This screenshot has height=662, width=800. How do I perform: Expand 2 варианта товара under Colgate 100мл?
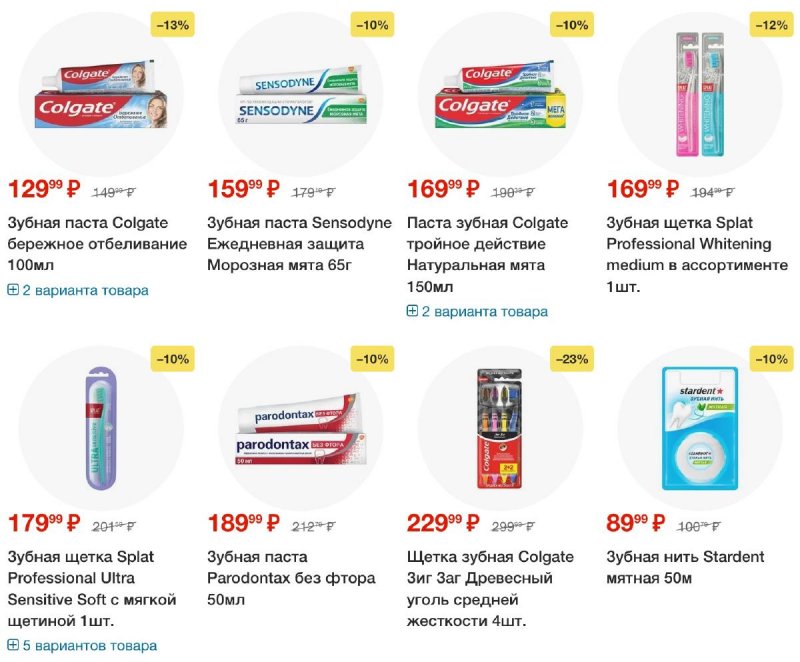click(x=78, y=290)
